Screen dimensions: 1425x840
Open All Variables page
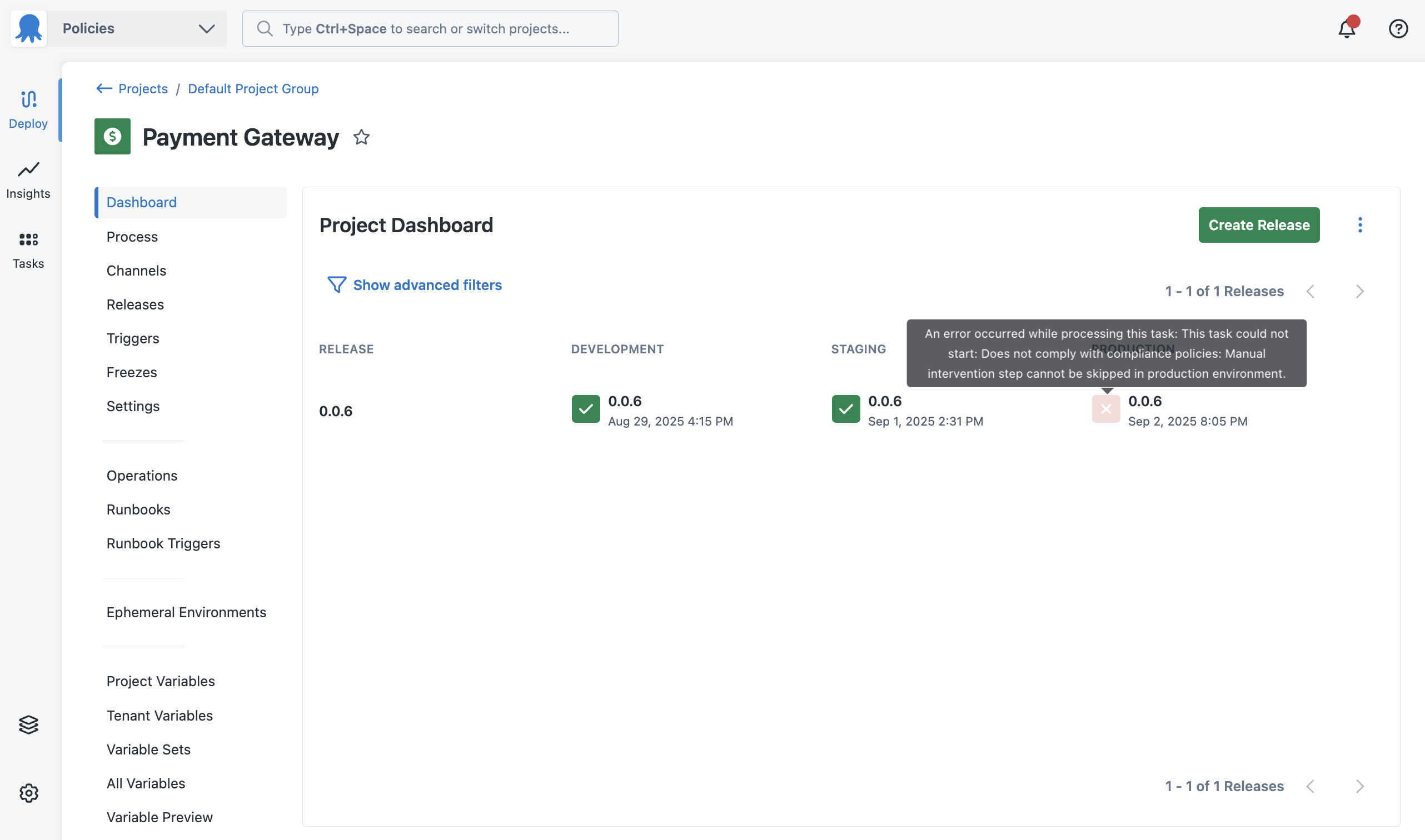point(146,783)
